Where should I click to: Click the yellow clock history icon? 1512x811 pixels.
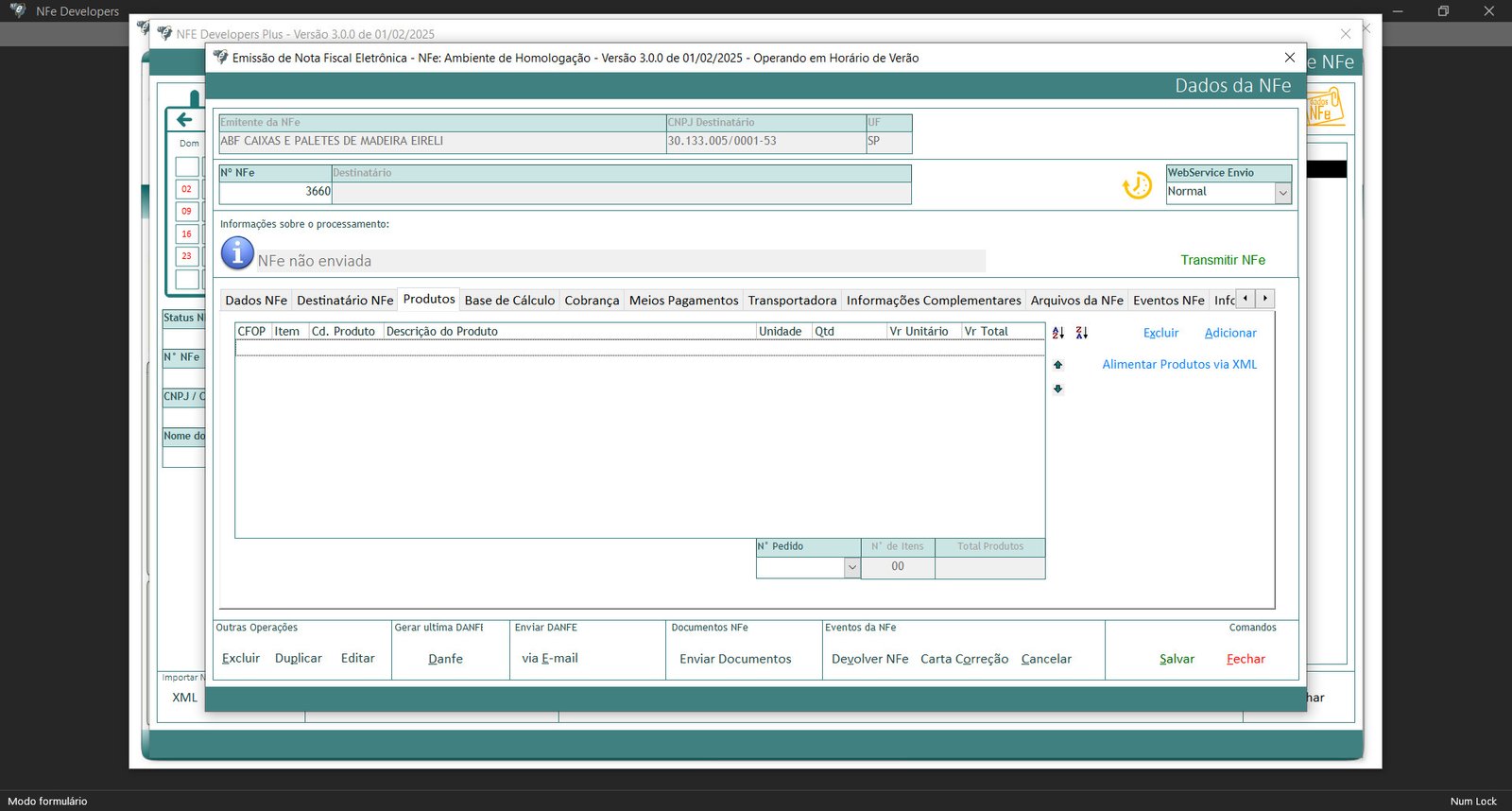point(1137,185)
